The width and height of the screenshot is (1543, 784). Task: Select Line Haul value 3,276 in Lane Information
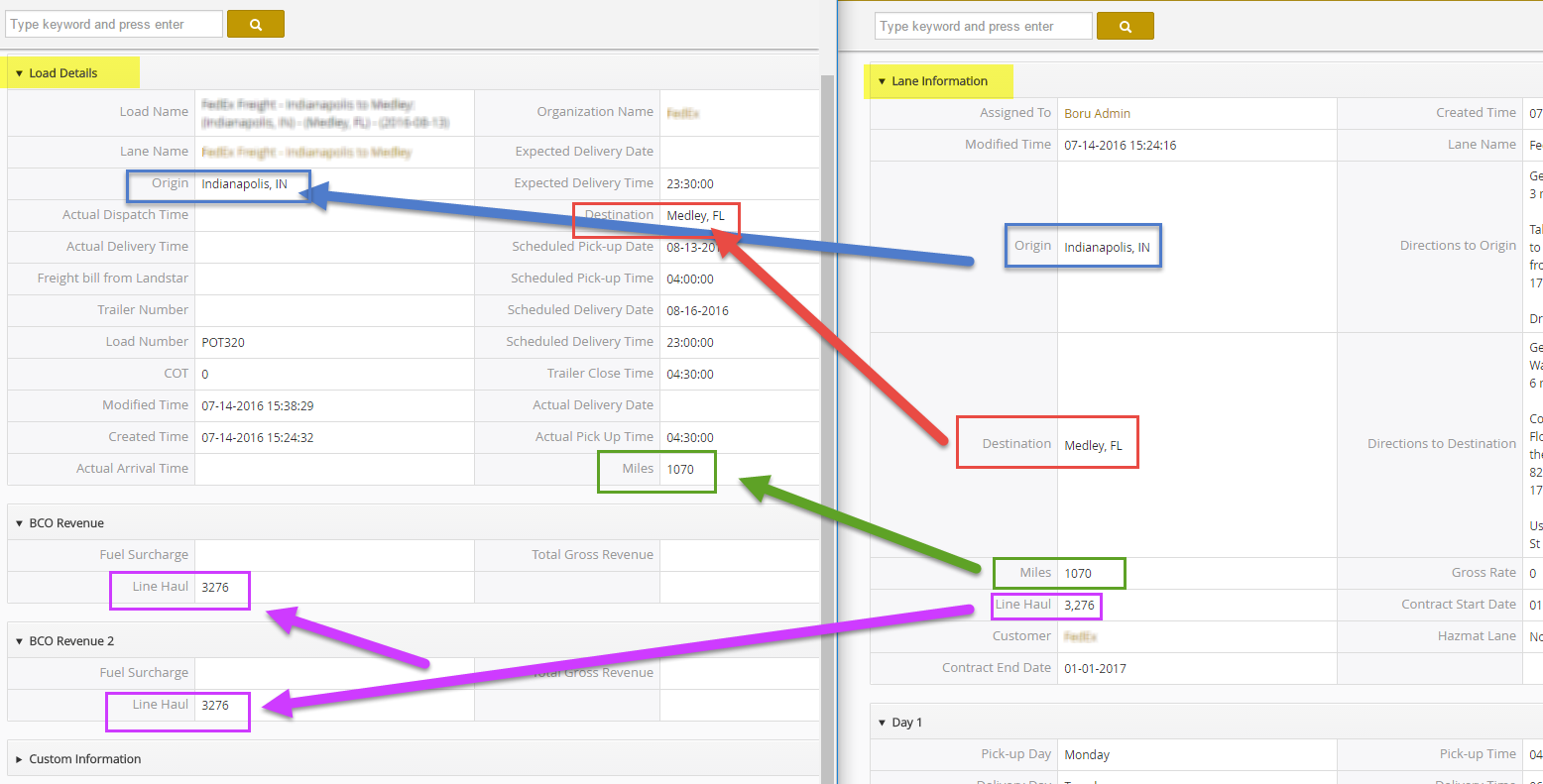click(1080, 605)
